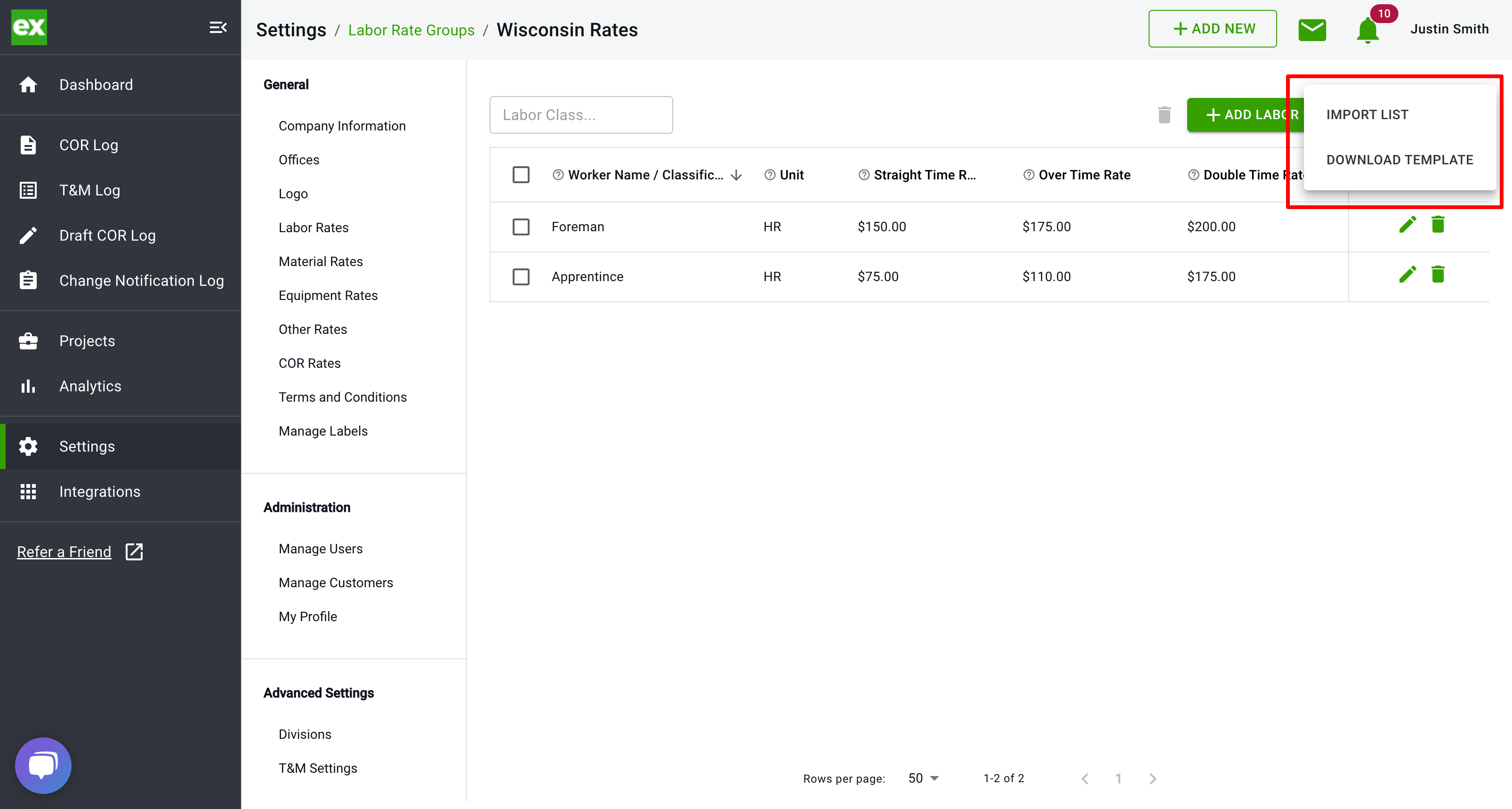Click the Straight Time Rate column header

click(x=925, y=175)
